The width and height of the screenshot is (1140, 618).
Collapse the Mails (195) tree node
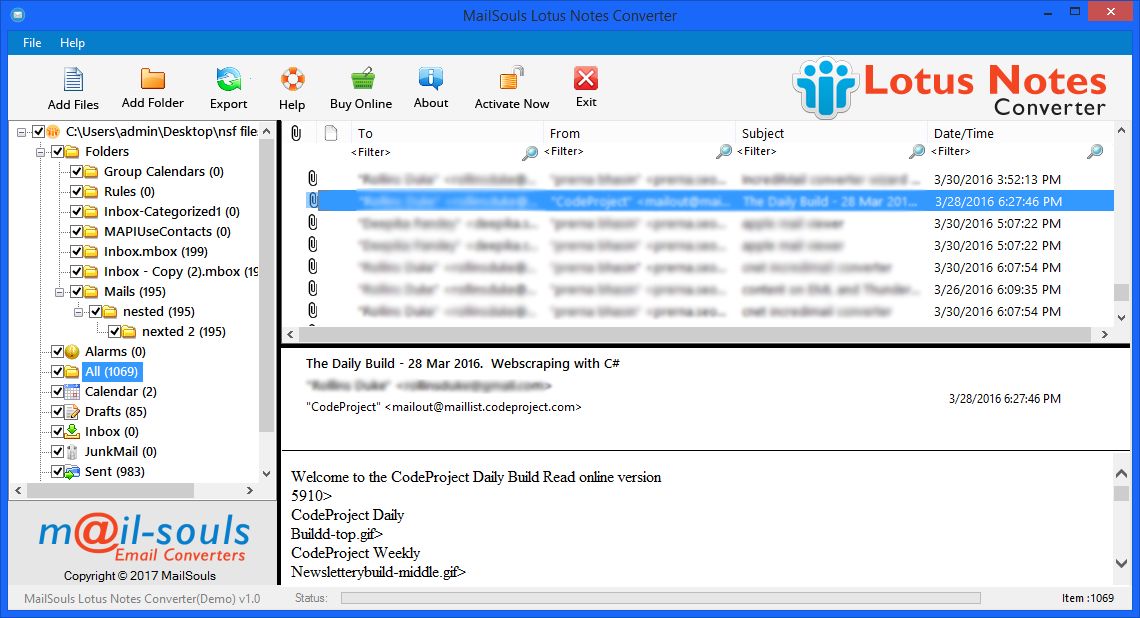60,292
